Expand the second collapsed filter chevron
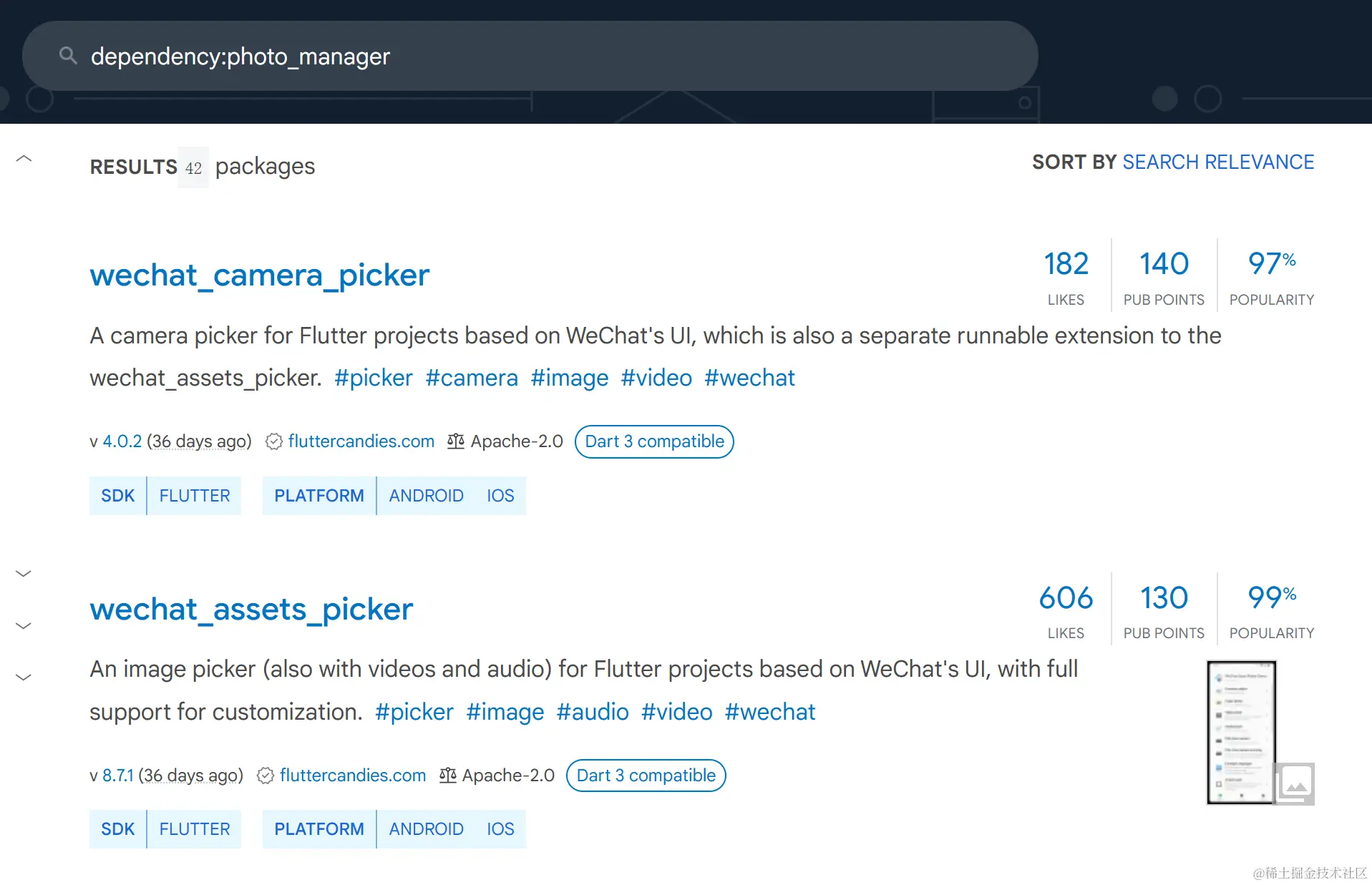The height and width of the screenshot is (885, 1372). point(24,625)
